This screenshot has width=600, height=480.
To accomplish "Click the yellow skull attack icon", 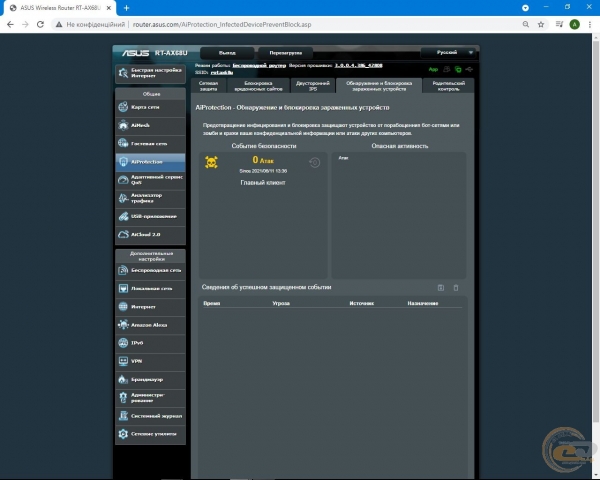I will click(211, 162).
